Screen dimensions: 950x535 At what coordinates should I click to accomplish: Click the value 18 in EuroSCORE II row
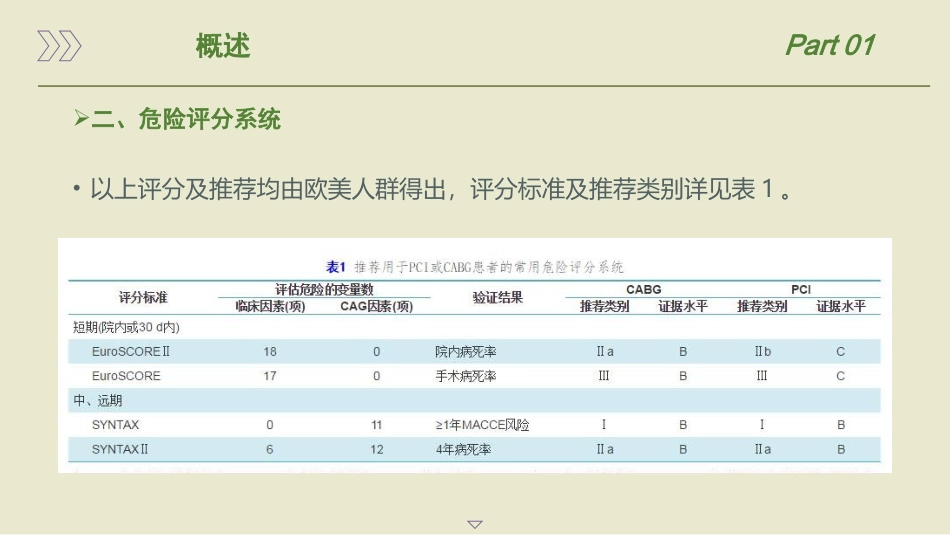(x=270, y=351)
